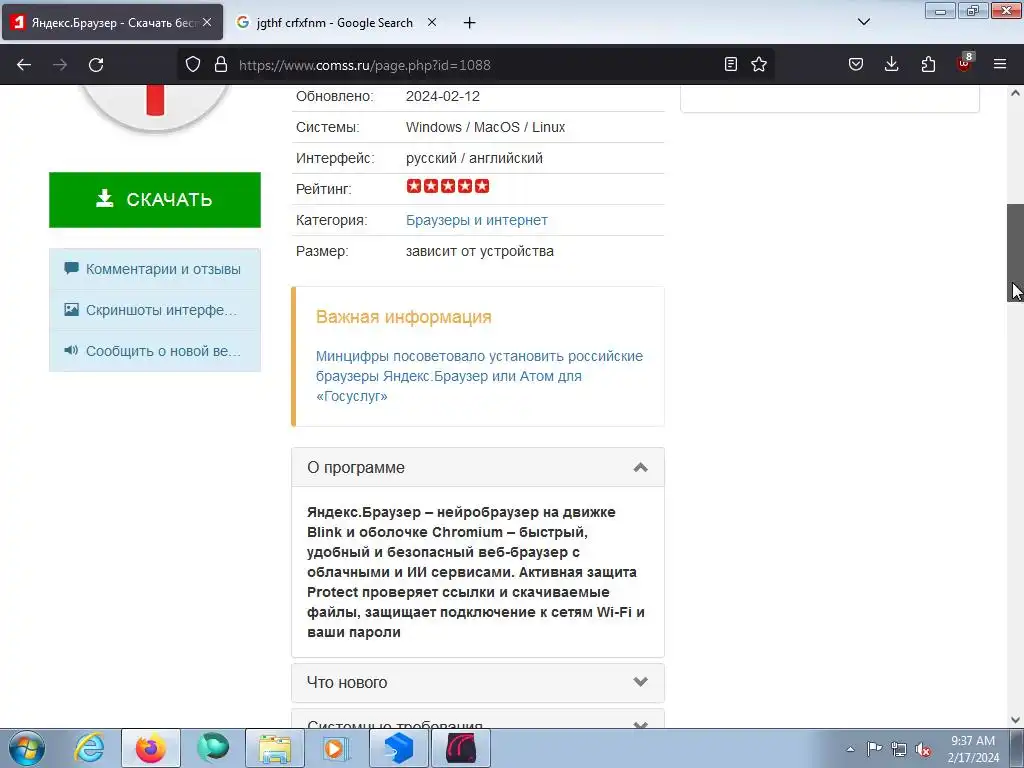Toggle reader view icon in address bar
This screenshot has height=768, width=1024.
point(731,64)
